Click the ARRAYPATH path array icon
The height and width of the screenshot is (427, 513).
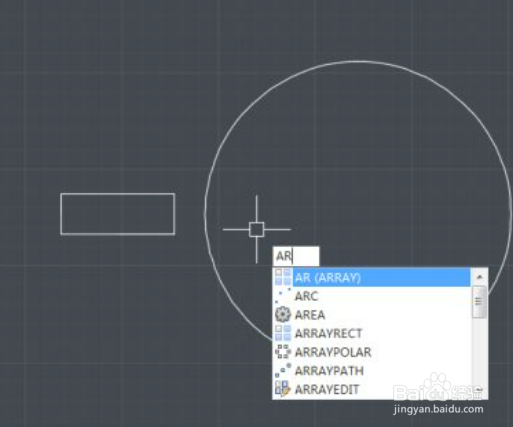point(283,371)
